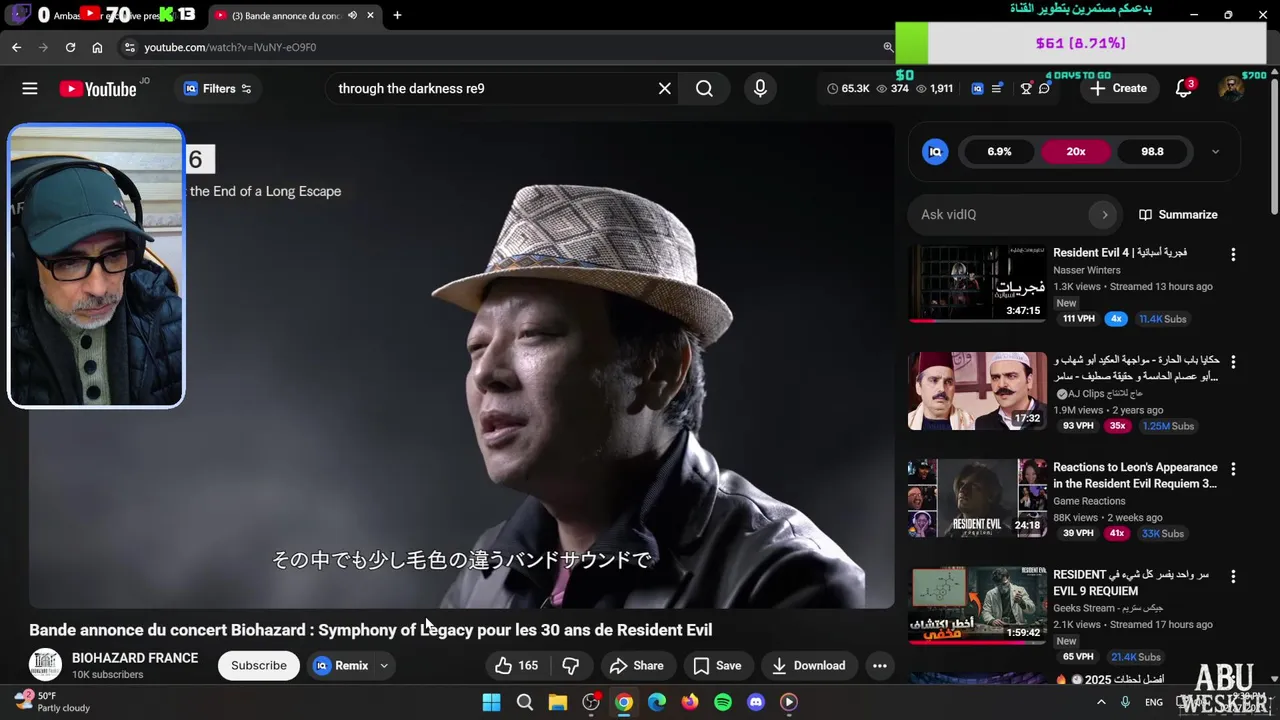Open Resident Evil 9 Requiem Geeks Stream thumbnail
This screenshot has height=720, width=1280.
[977, 606]
